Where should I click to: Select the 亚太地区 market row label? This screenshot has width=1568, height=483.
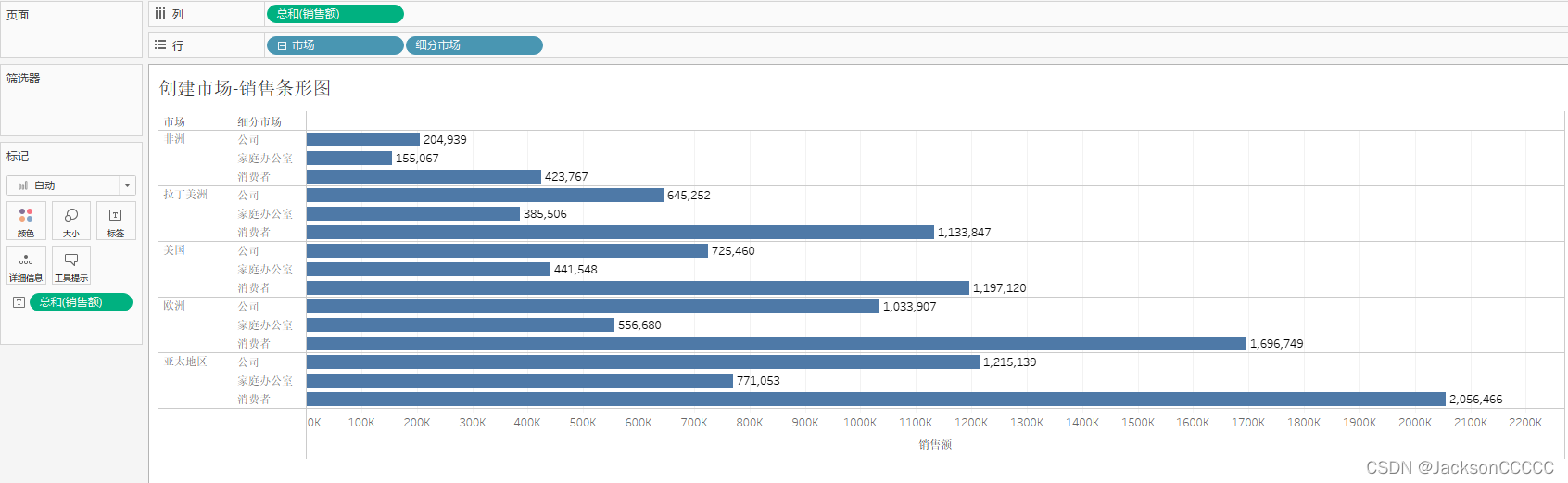click(185, 362)
